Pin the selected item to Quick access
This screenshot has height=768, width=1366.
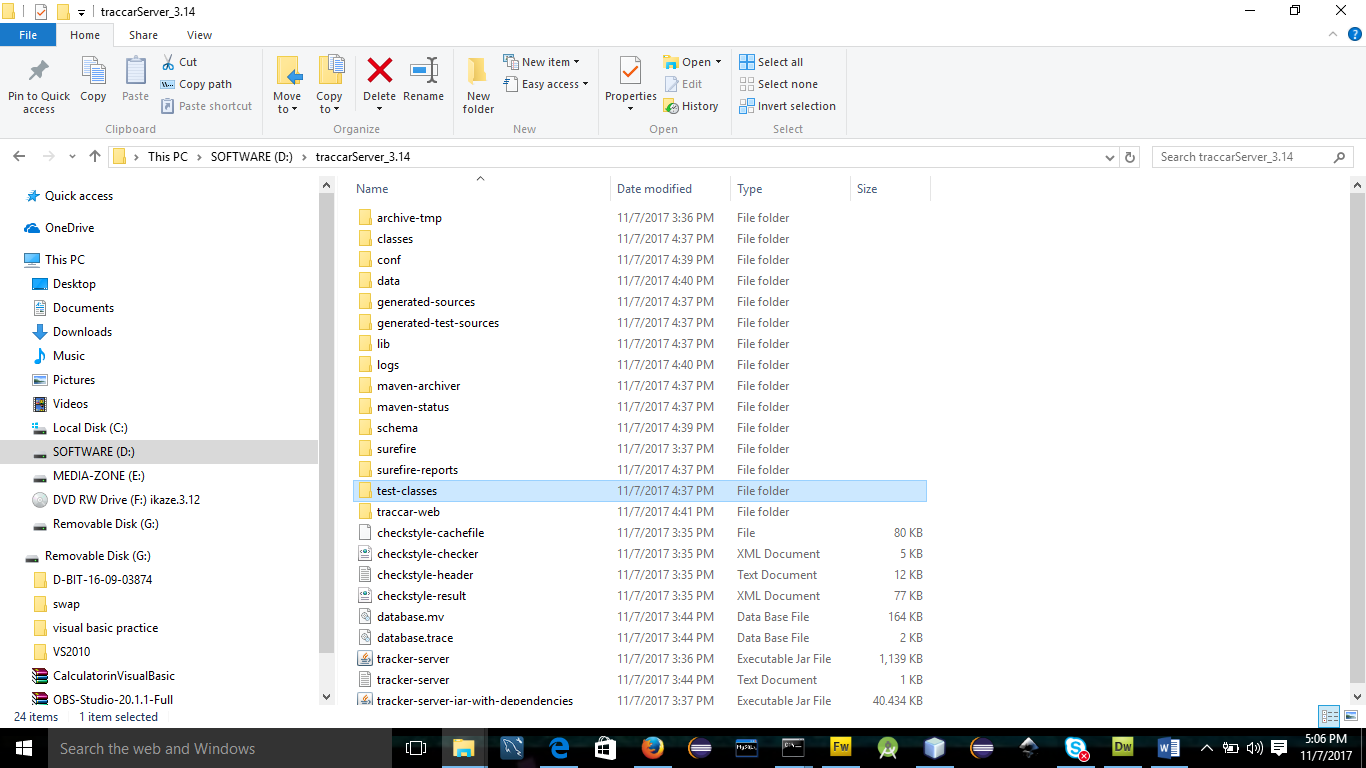tap(39, 85)
